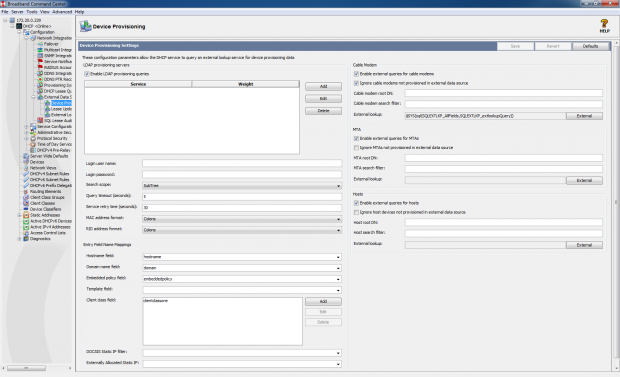
Task: Click the DDNS PTR Records icon
Action: click(40, 79)
